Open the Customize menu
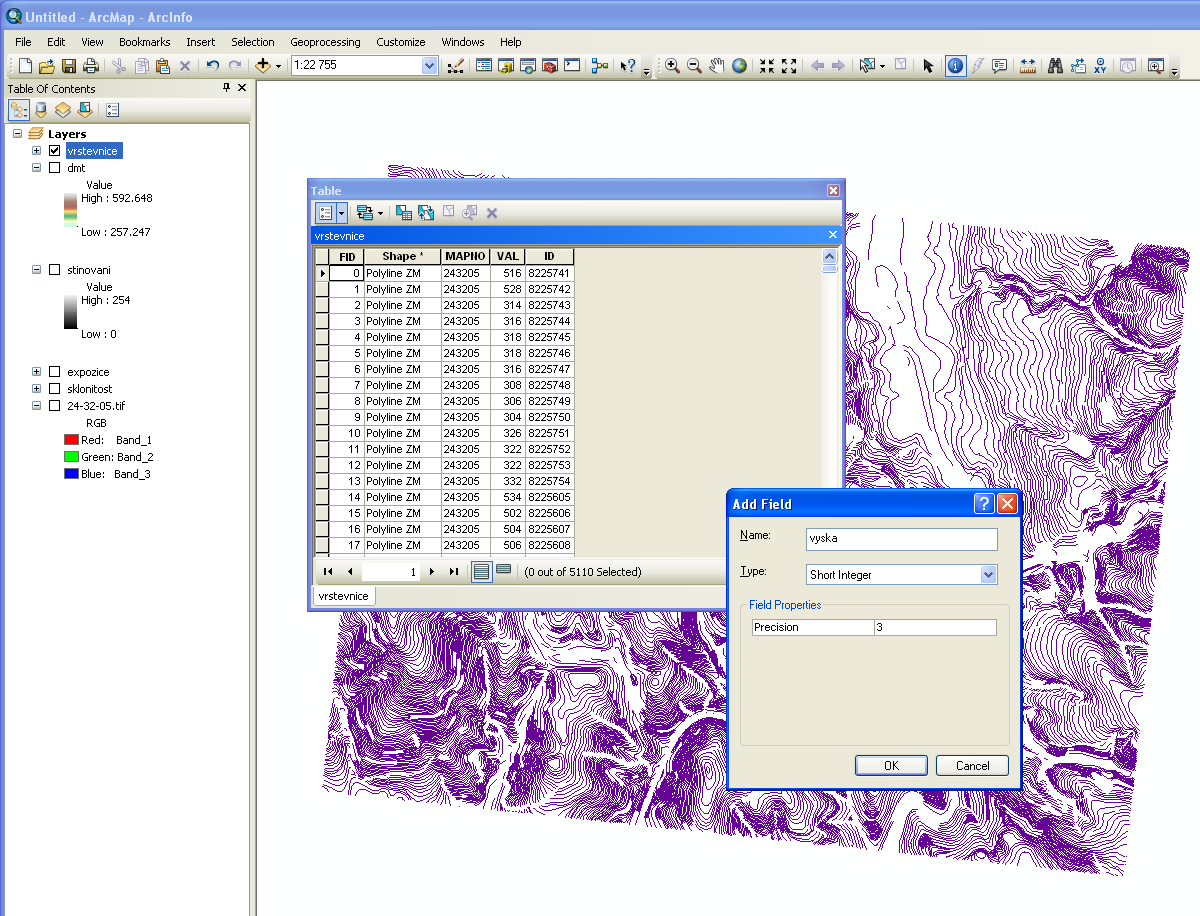 click(x=400, y=42)
